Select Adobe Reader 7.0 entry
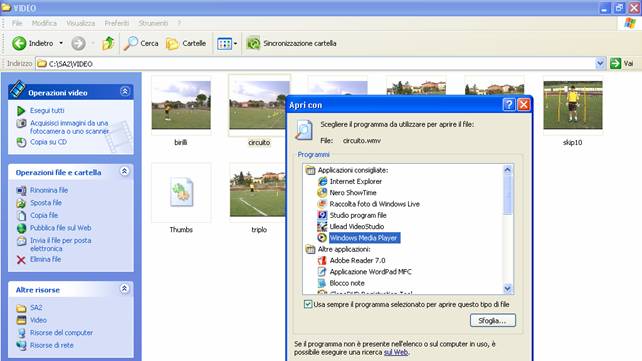 [357, 260]
